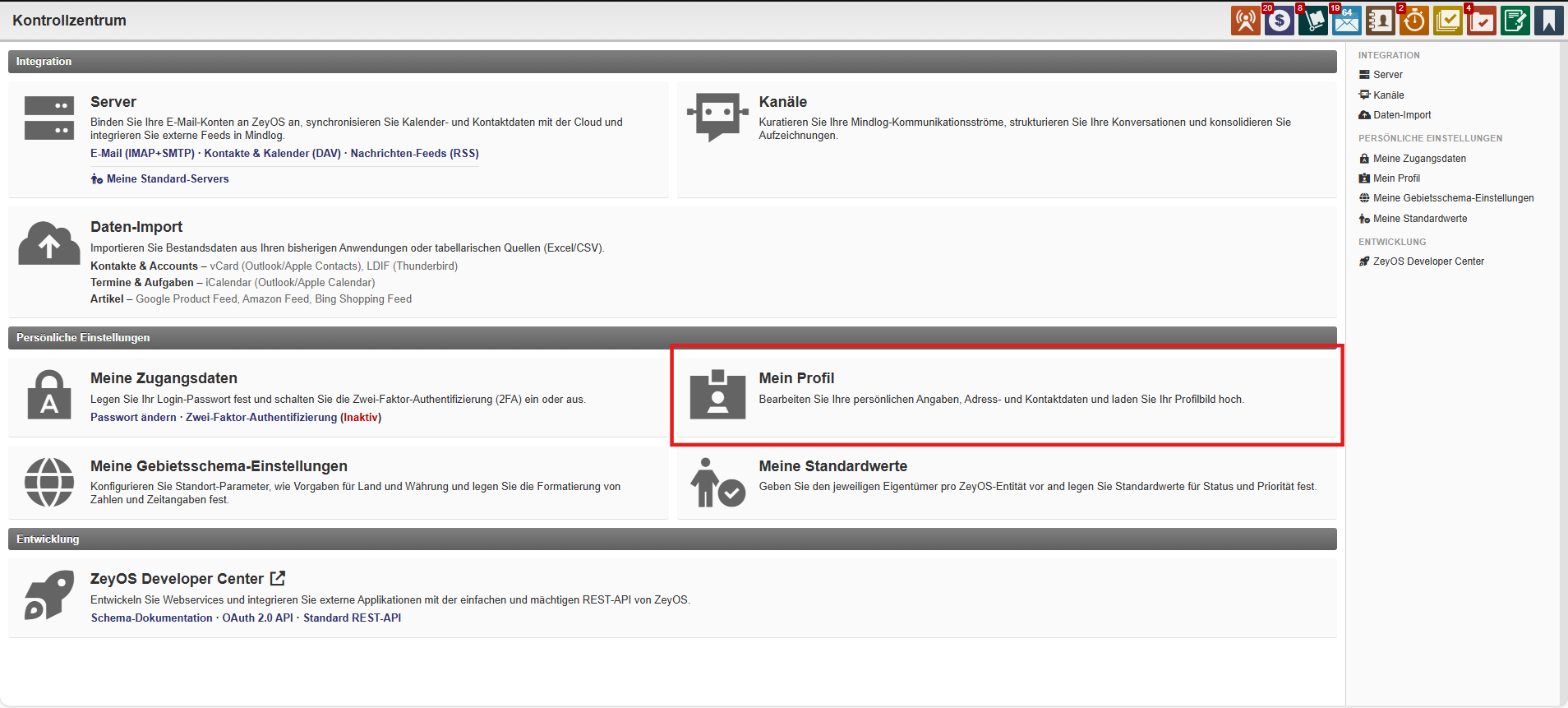Click the hand truck inventory icon
The height and width of the screenshot is (708, 1568).
pos(1312,21)
